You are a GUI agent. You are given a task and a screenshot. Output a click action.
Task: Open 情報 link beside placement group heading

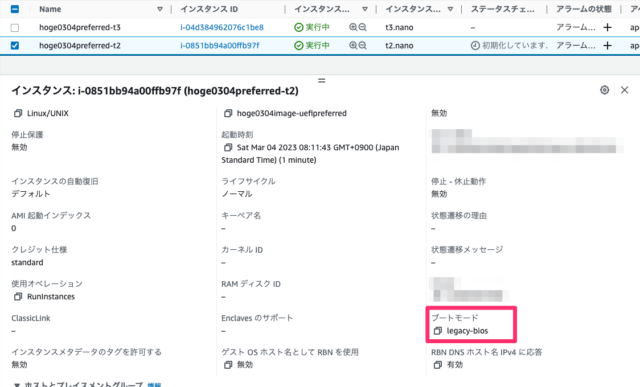click(154, 385)
